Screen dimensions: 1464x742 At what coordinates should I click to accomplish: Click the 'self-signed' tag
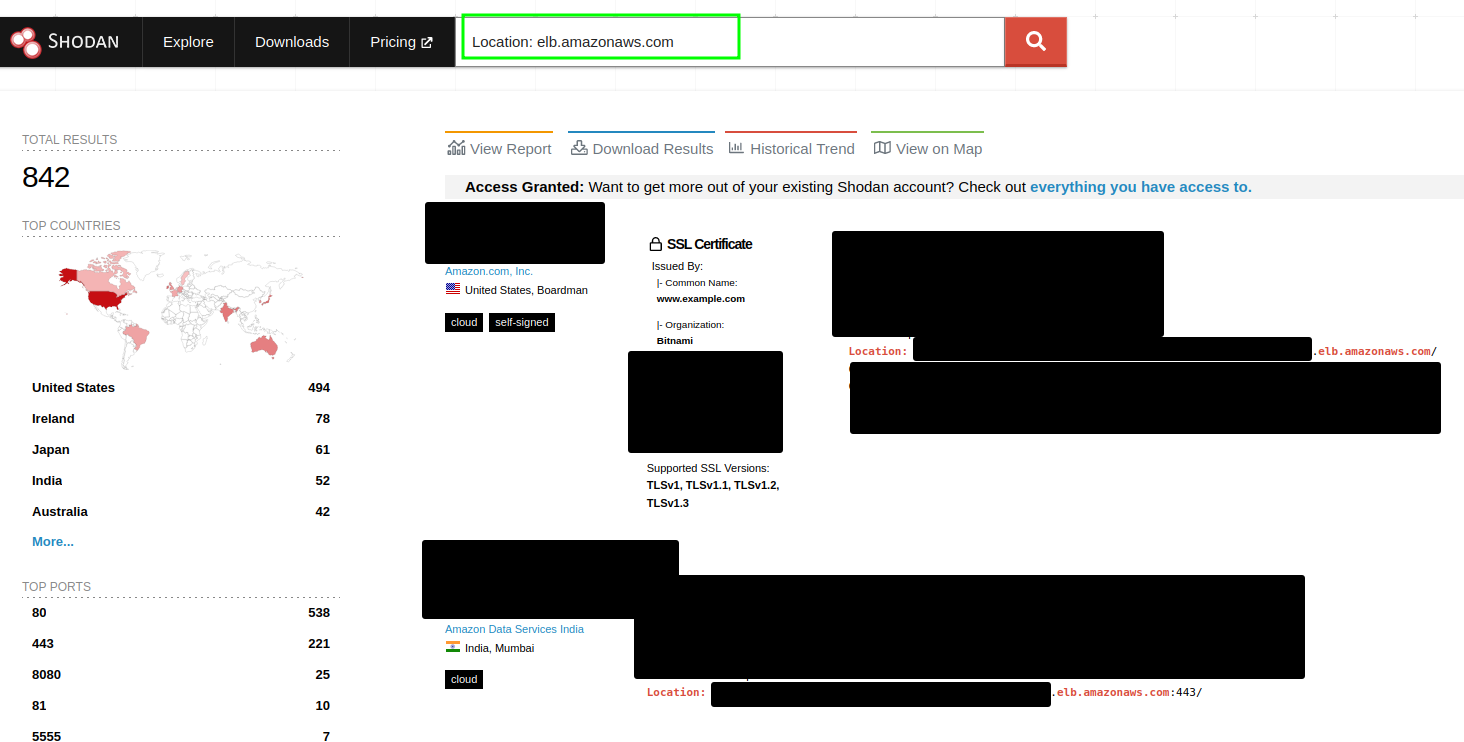(x=521, y=321)
